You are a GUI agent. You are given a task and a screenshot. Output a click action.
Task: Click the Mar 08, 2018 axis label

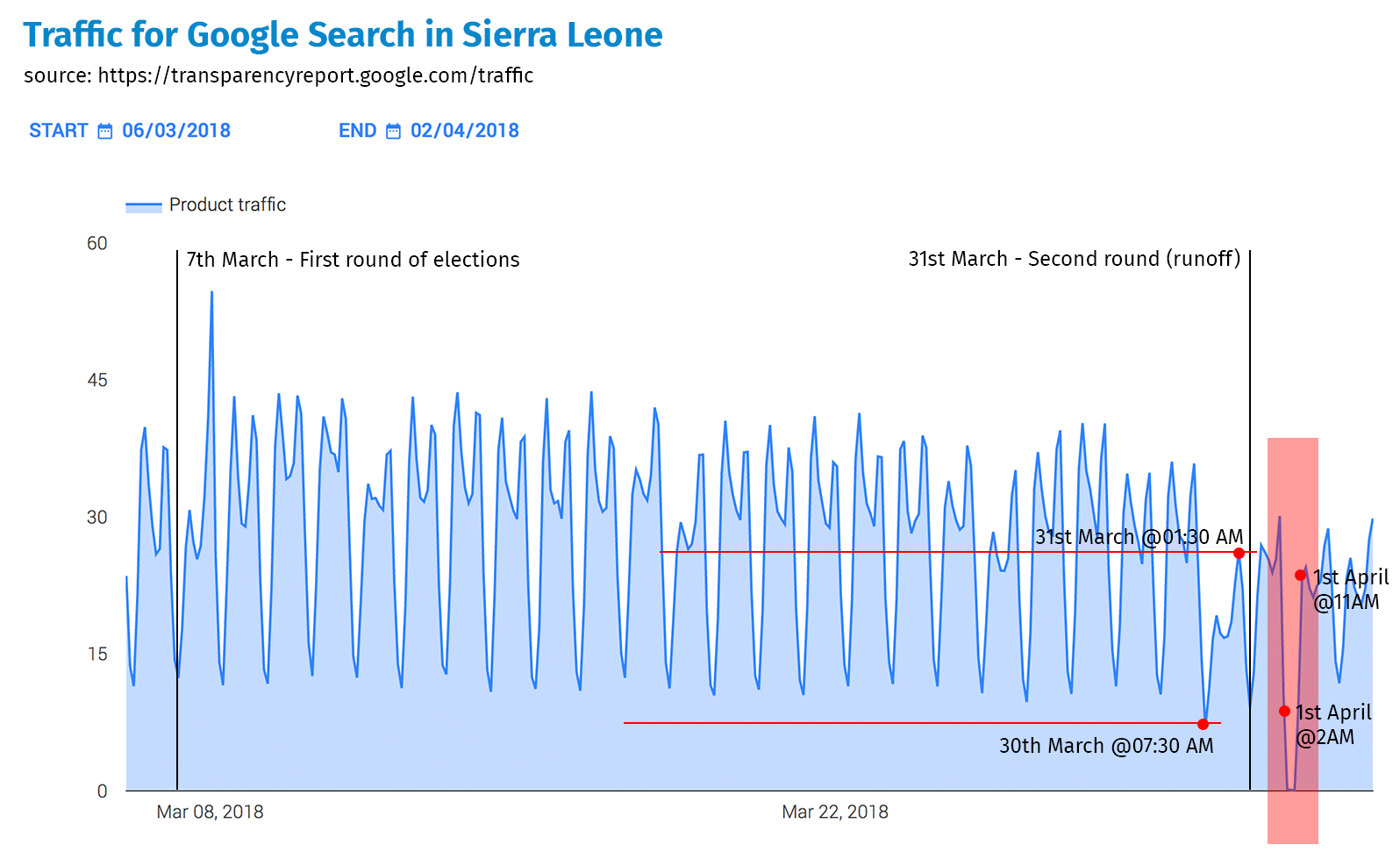pos(210,812)
